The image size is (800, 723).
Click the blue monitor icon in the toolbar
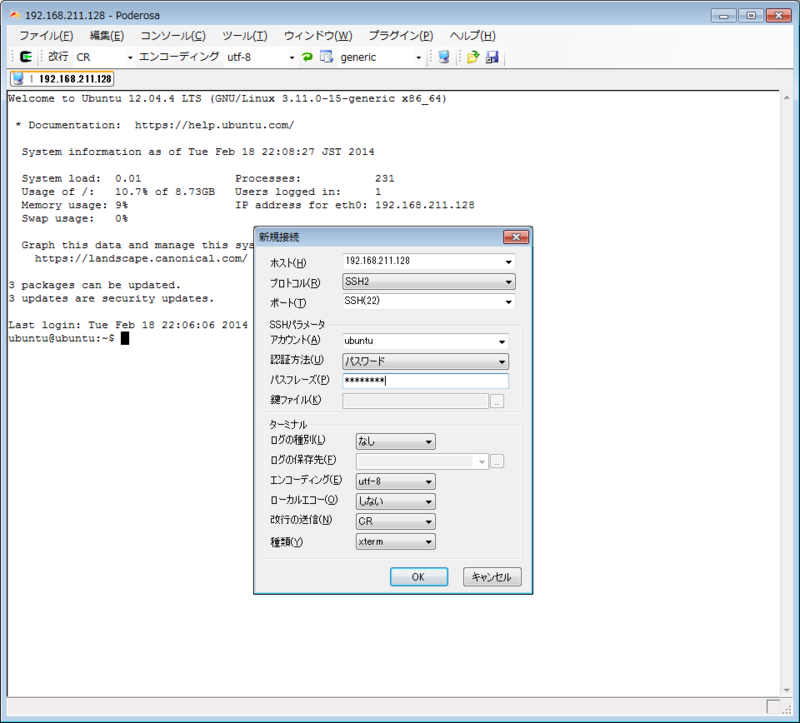pos(444,57)
